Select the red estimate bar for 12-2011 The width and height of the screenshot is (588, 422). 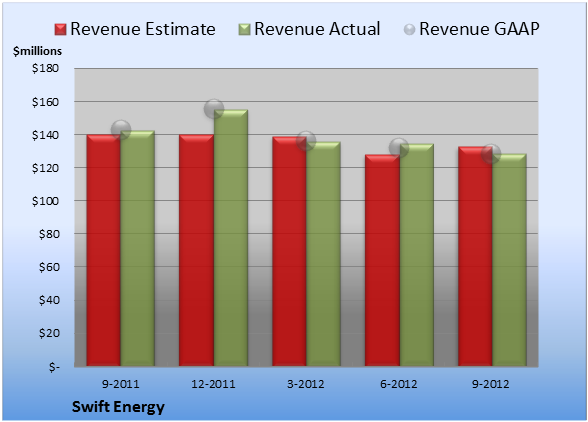coord(196,250)
